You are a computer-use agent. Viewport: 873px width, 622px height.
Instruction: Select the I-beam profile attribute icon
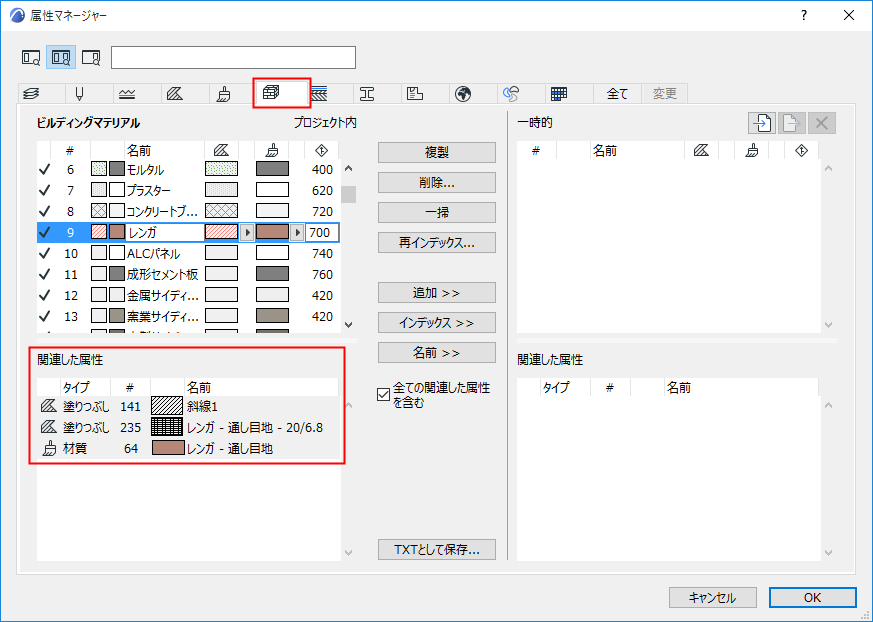click(x=367, y=93)
